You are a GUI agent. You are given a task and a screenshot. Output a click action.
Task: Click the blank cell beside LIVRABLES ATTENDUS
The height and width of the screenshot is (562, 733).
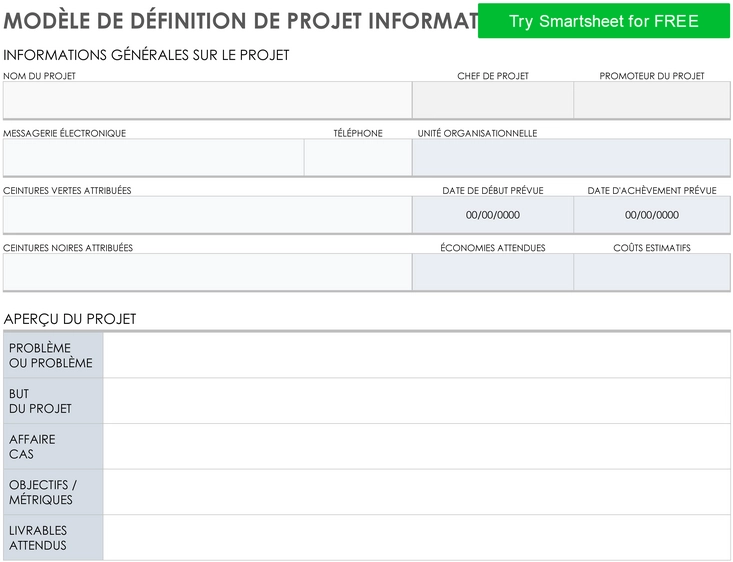pyautogui.click(x=417, y=538)
